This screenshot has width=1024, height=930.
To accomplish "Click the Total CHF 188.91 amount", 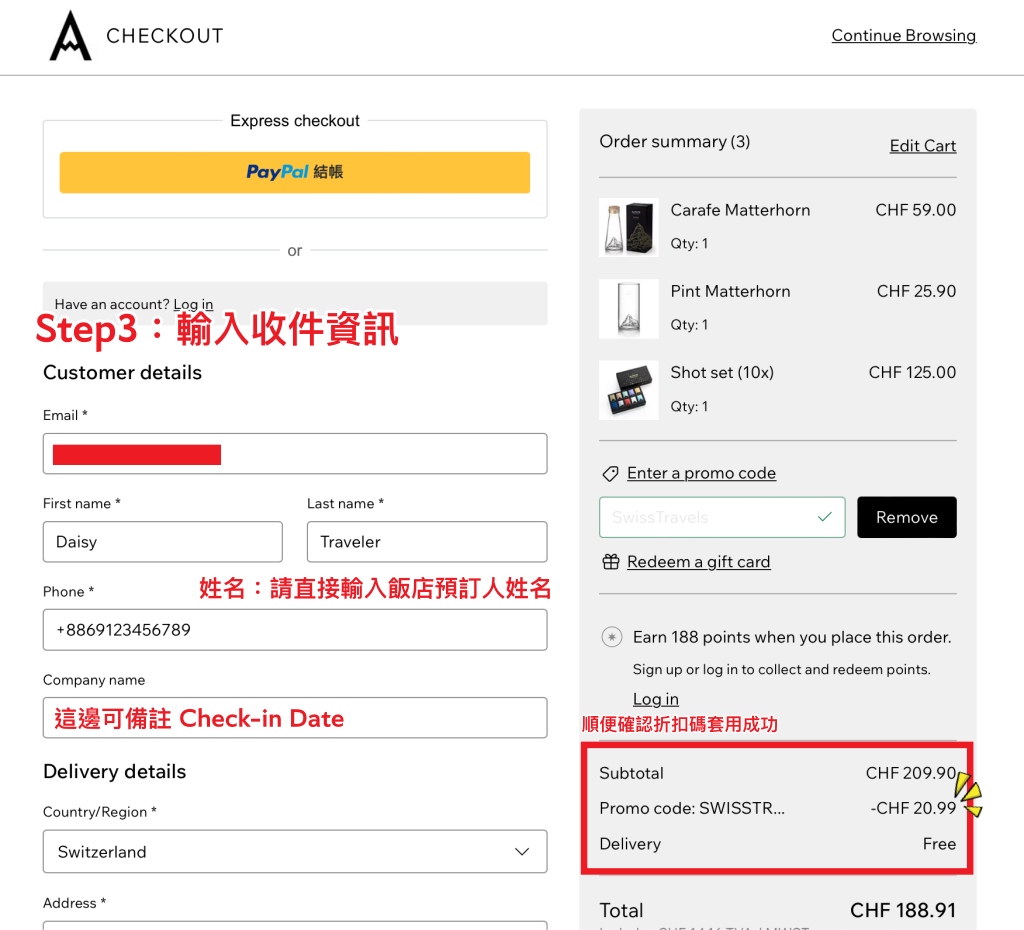I will [903, 910].
